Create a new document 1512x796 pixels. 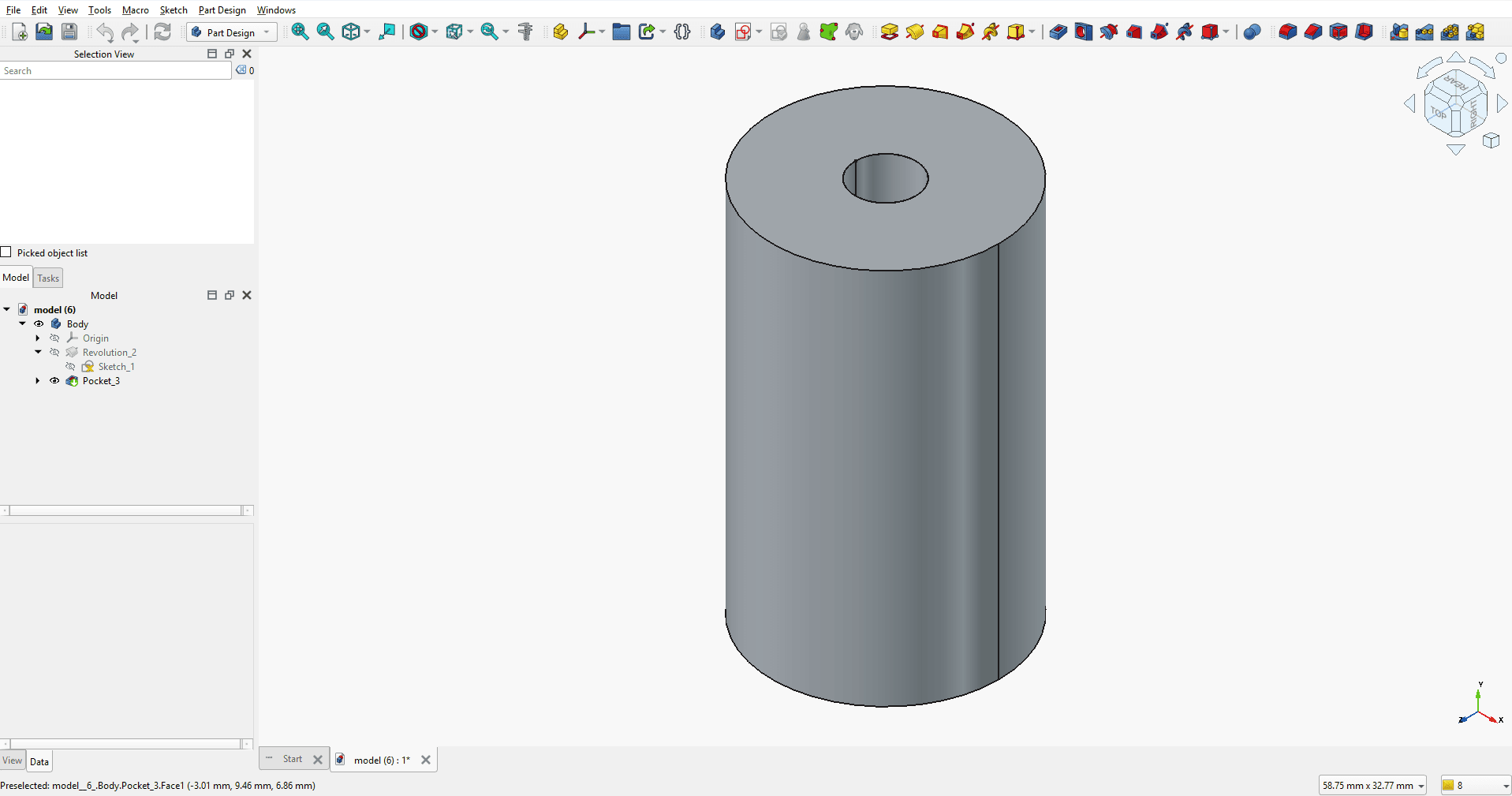point(20,32)
